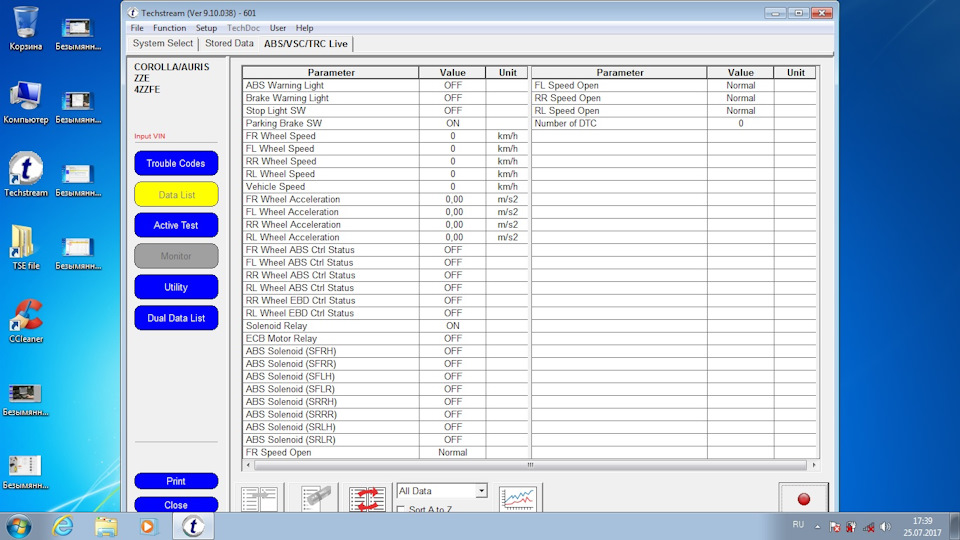The height and width of the screenshot is (540, 960).
Task: Click the grey Monitor button
Action: tap(176, 256)
